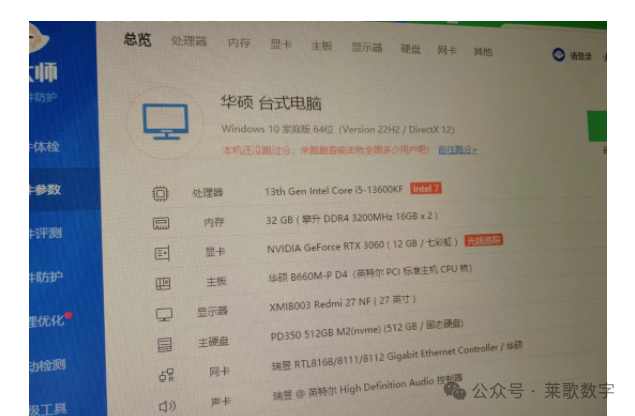
Task: Click the large blue desktop computer icon
Action: [165, 122]
